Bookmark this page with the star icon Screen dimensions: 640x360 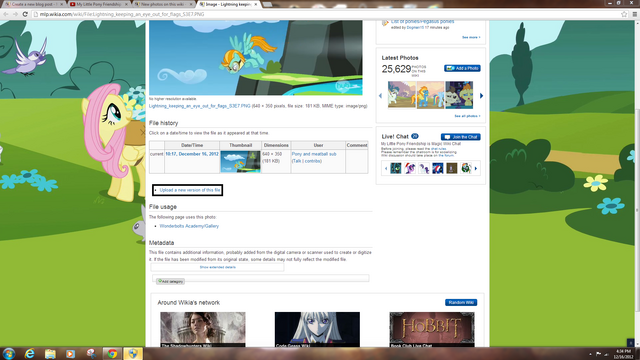tap(624, 14)
